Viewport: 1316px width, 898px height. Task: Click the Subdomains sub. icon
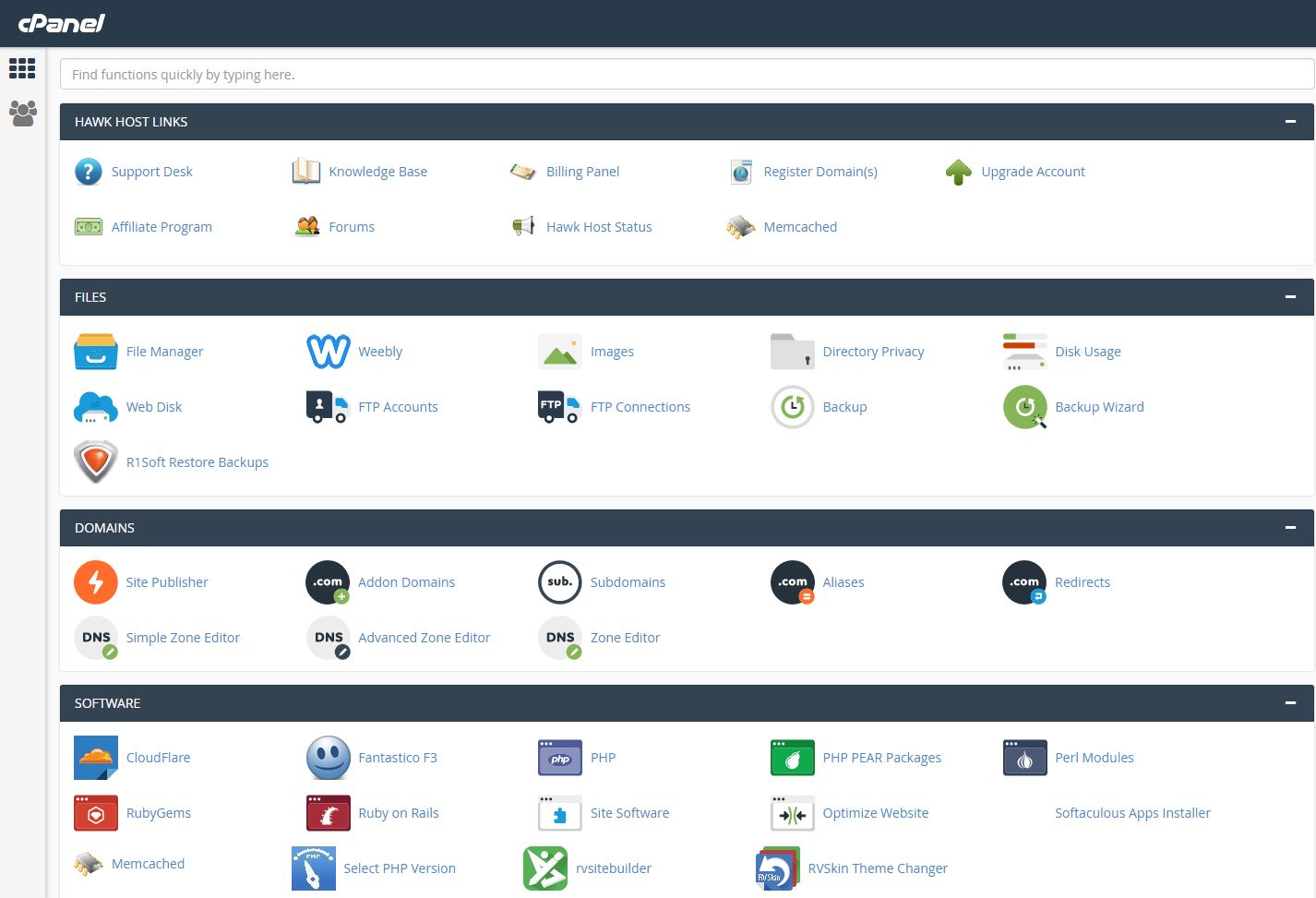[560, 582]
